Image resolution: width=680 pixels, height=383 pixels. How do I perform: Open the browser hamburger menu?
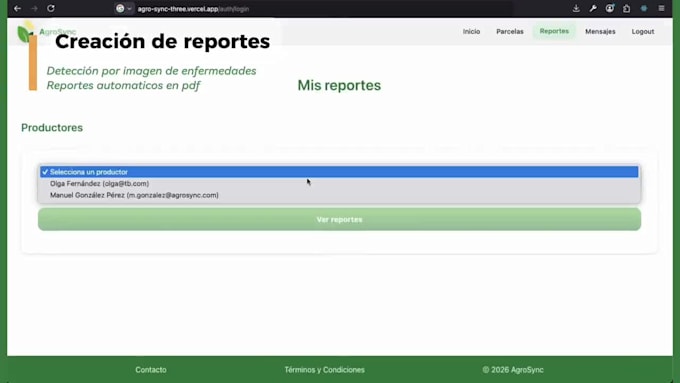661,8
